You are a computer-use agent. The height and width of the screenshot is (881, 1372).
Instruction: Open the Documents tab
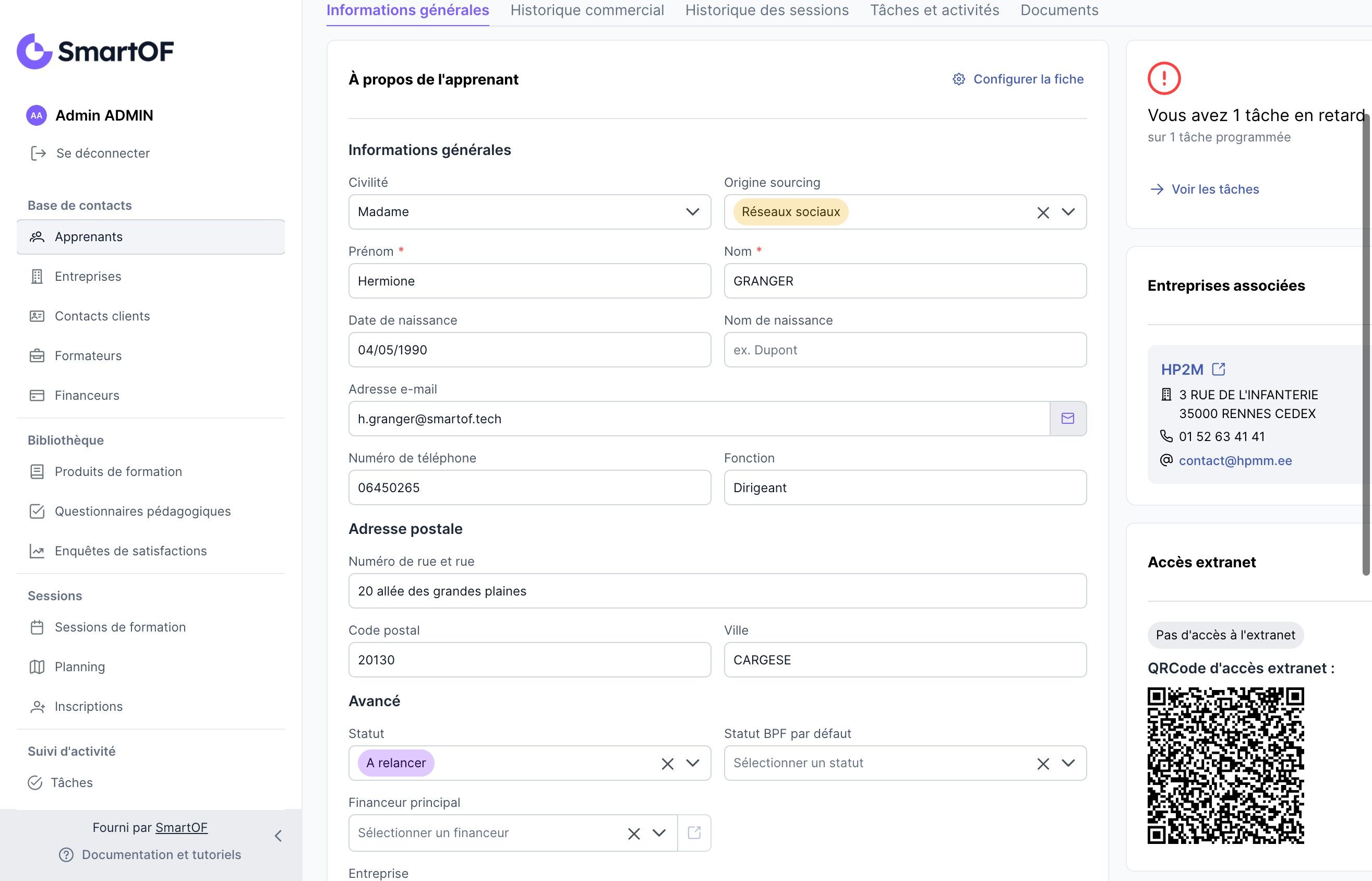click(x=1060, y=10)
